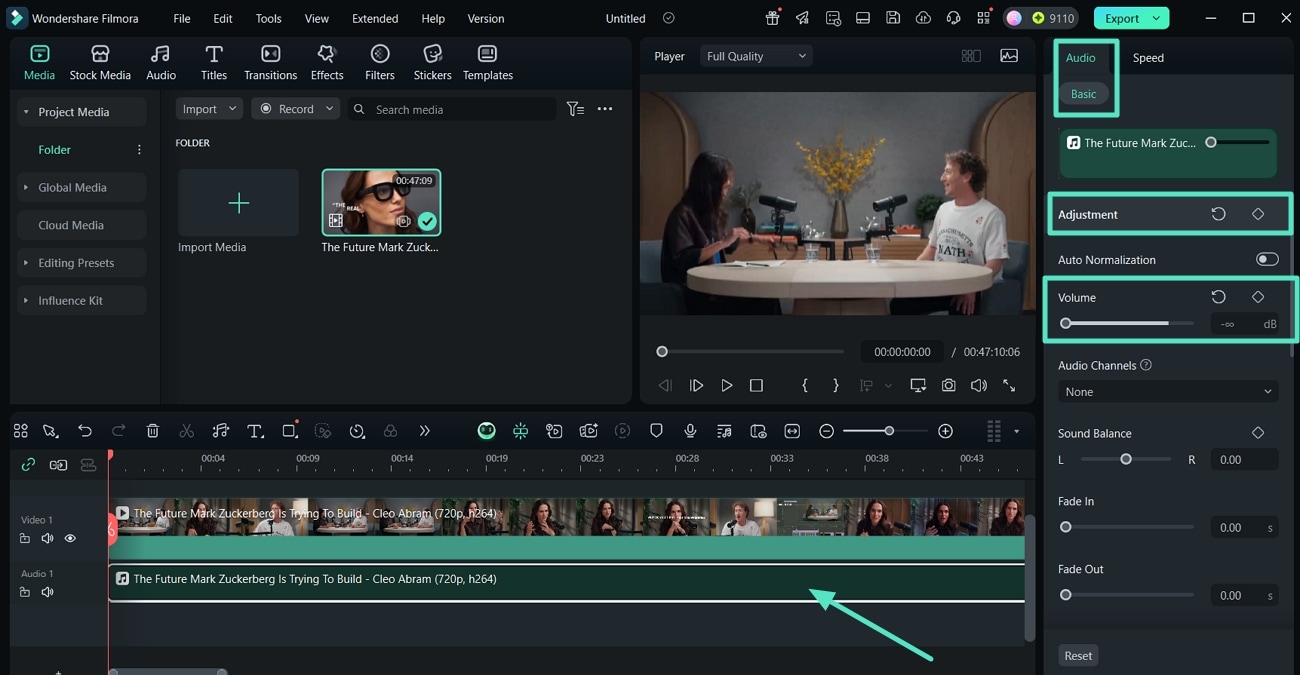Switch to the Speed tab

(x=1148, y=57)
